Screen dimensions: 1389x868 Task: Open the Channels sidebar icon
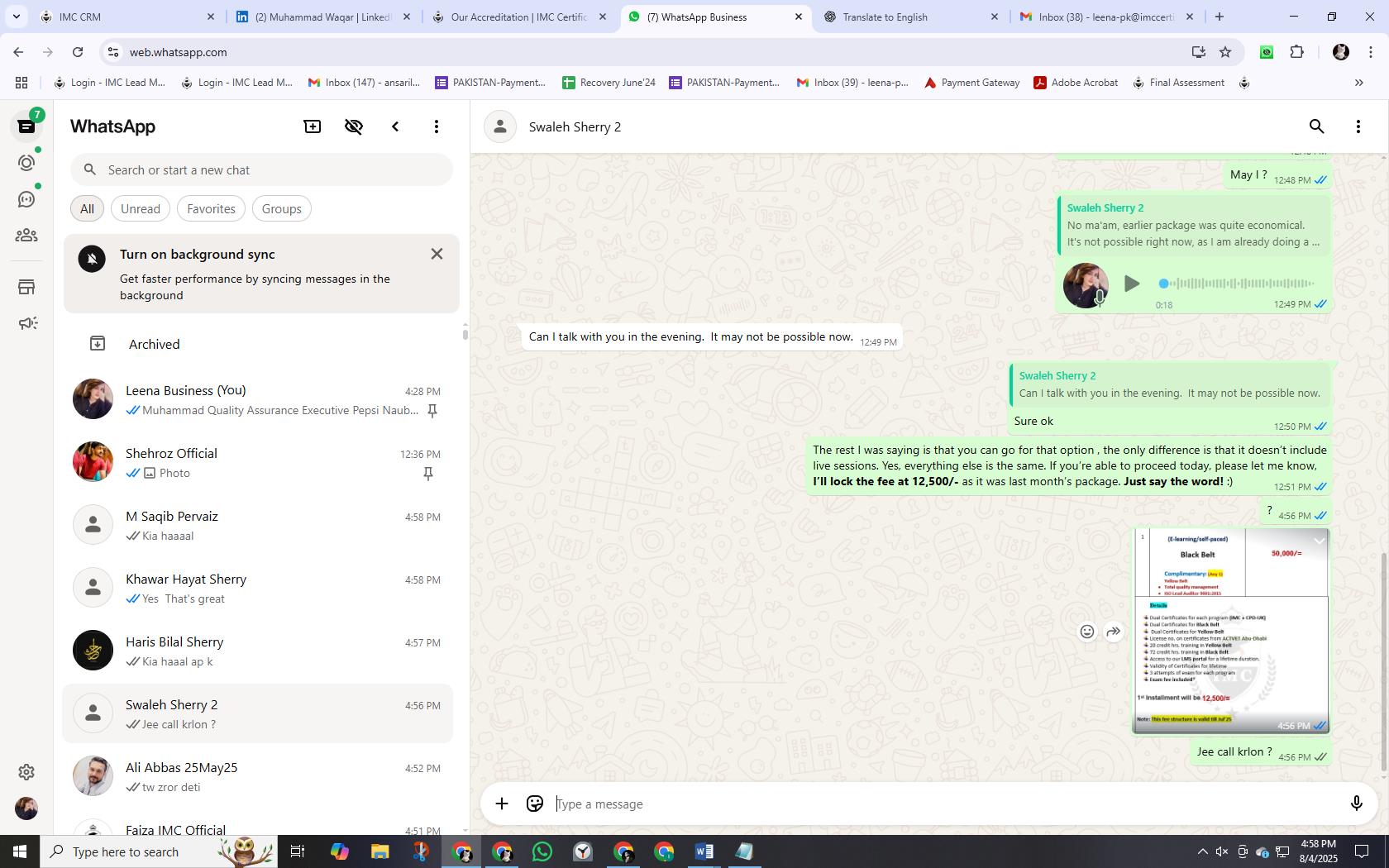click(26, 199)
